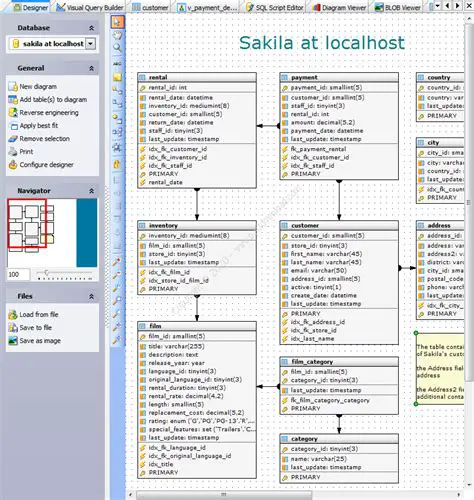Select the 'rental_date: datetime' column row
The width and height of the screenshot is (474, 500).
197,98
